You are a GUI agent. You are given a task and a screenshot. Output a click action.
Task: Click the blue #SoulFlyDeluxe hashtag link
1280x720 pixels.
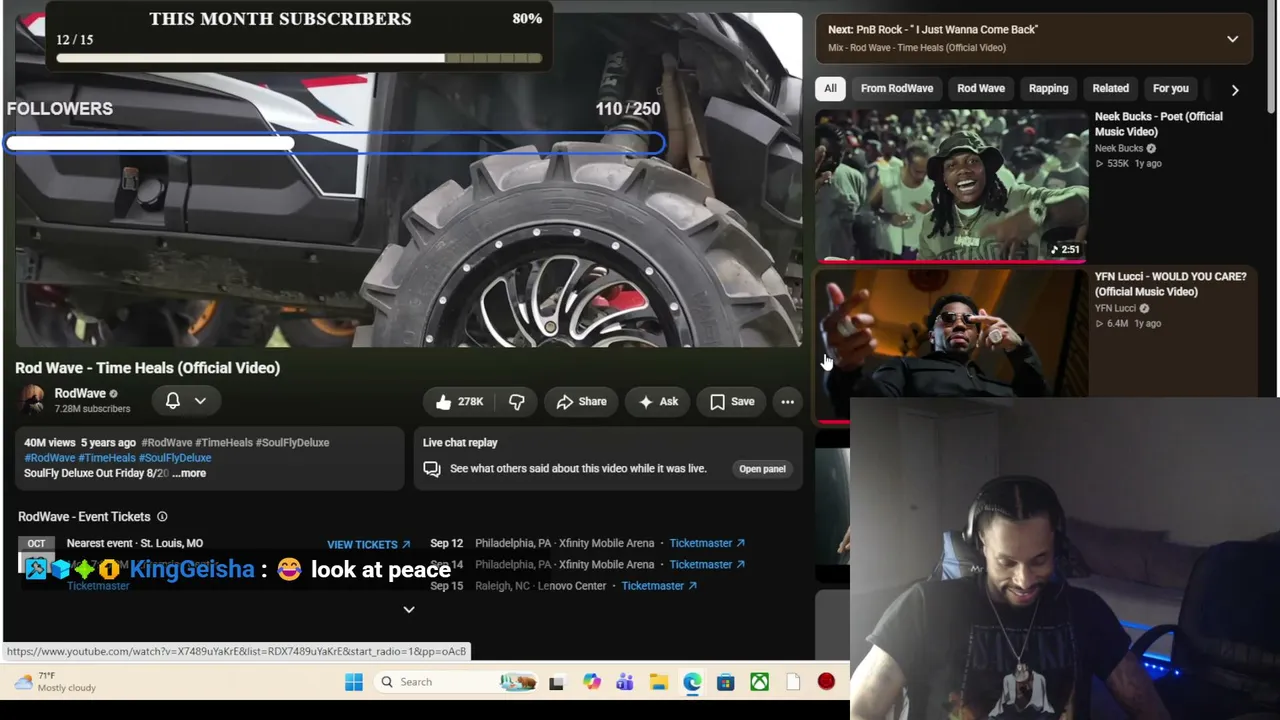click(175, 458)
